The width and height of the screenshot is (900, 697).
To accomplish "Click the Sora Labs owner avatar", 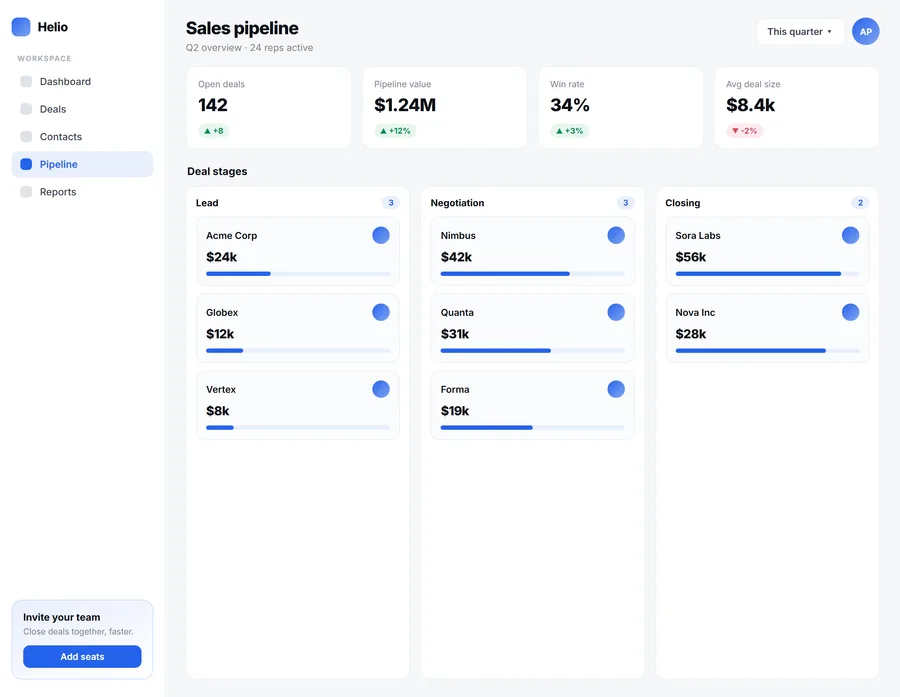I will [x=851, y=235].
